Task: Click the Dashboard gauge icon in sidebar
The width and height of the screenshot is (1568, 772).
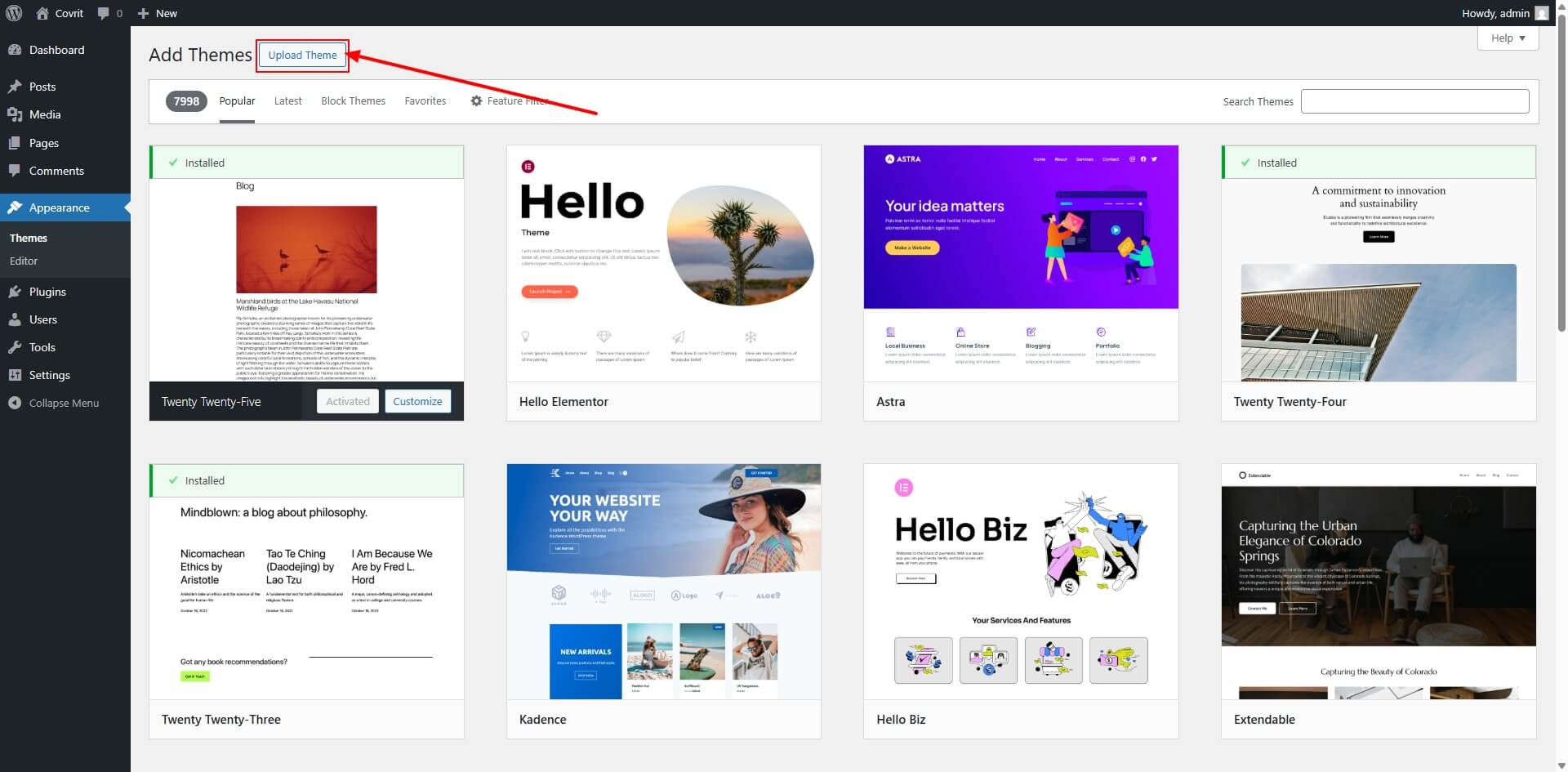Action: (x=15, y=50)
